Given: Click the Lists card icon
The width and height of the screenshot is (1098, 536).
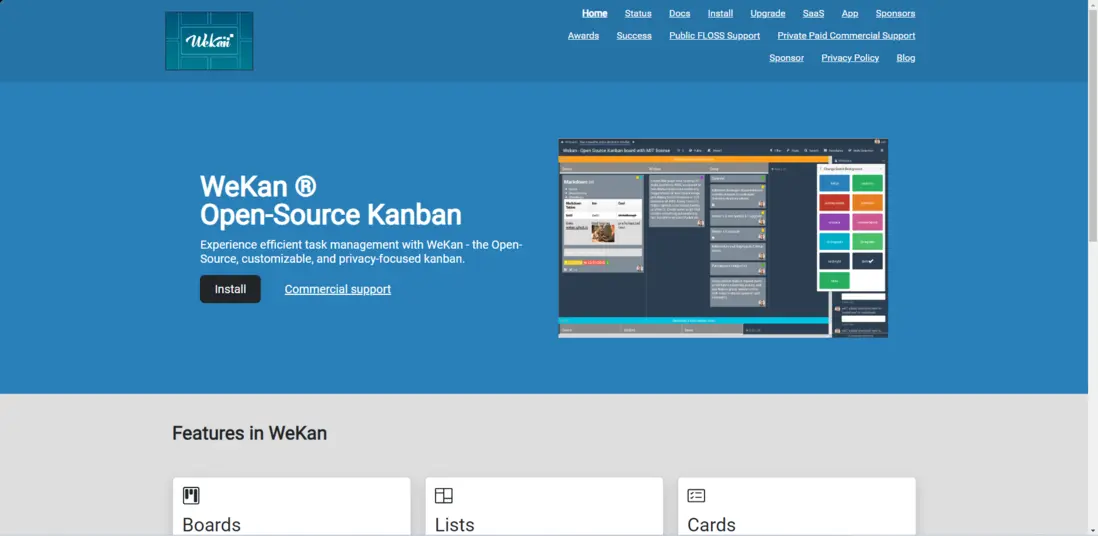Looking at the screenshot, I should pos(444,495).
